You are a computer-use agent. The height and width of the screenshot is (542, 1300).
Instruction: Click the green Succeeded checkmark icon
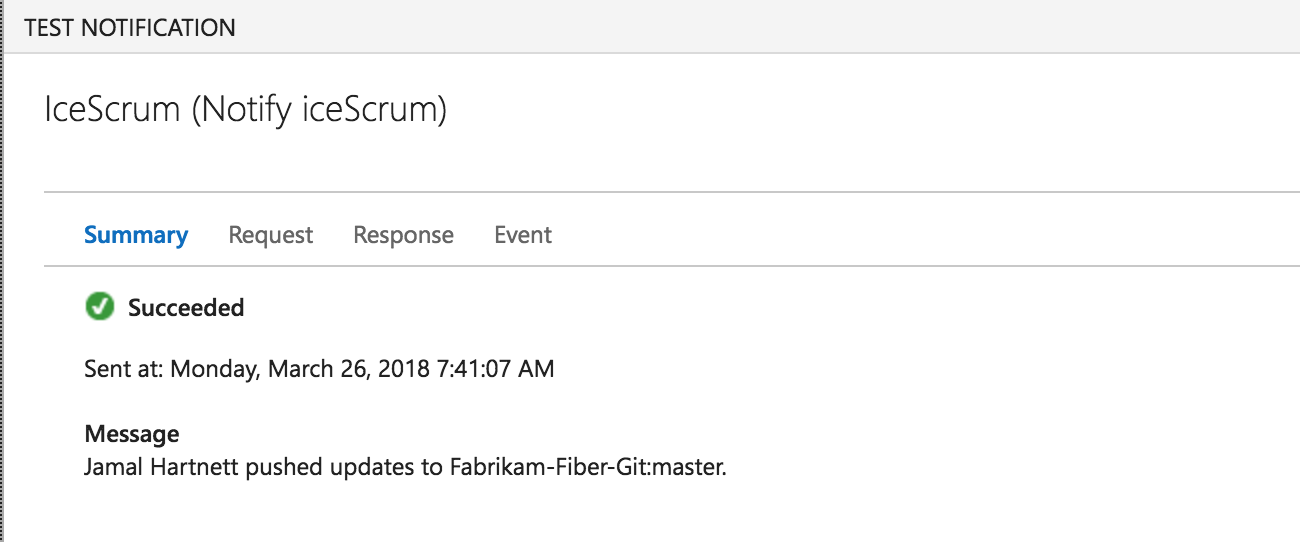pos(99,307)
